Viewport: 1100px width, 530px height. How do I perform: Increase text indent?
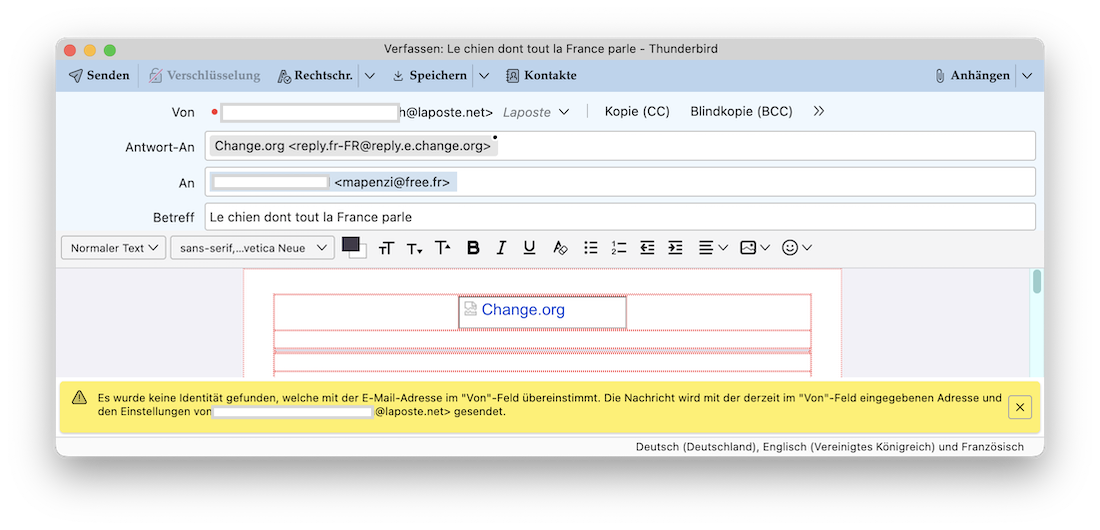point(676,248)
